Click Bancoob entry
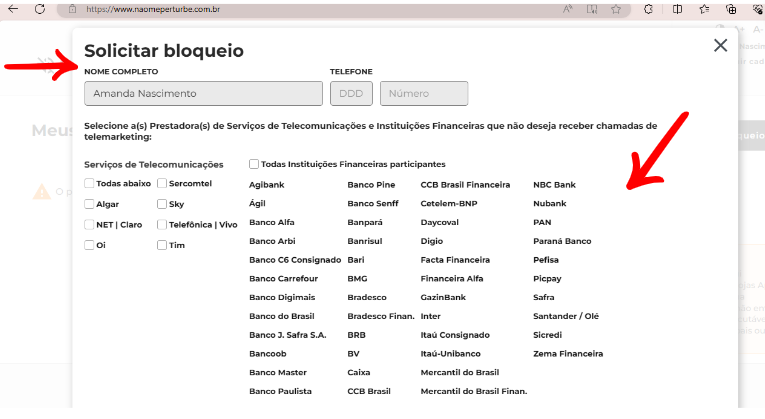The image size is (765, 419). [268, 354]
